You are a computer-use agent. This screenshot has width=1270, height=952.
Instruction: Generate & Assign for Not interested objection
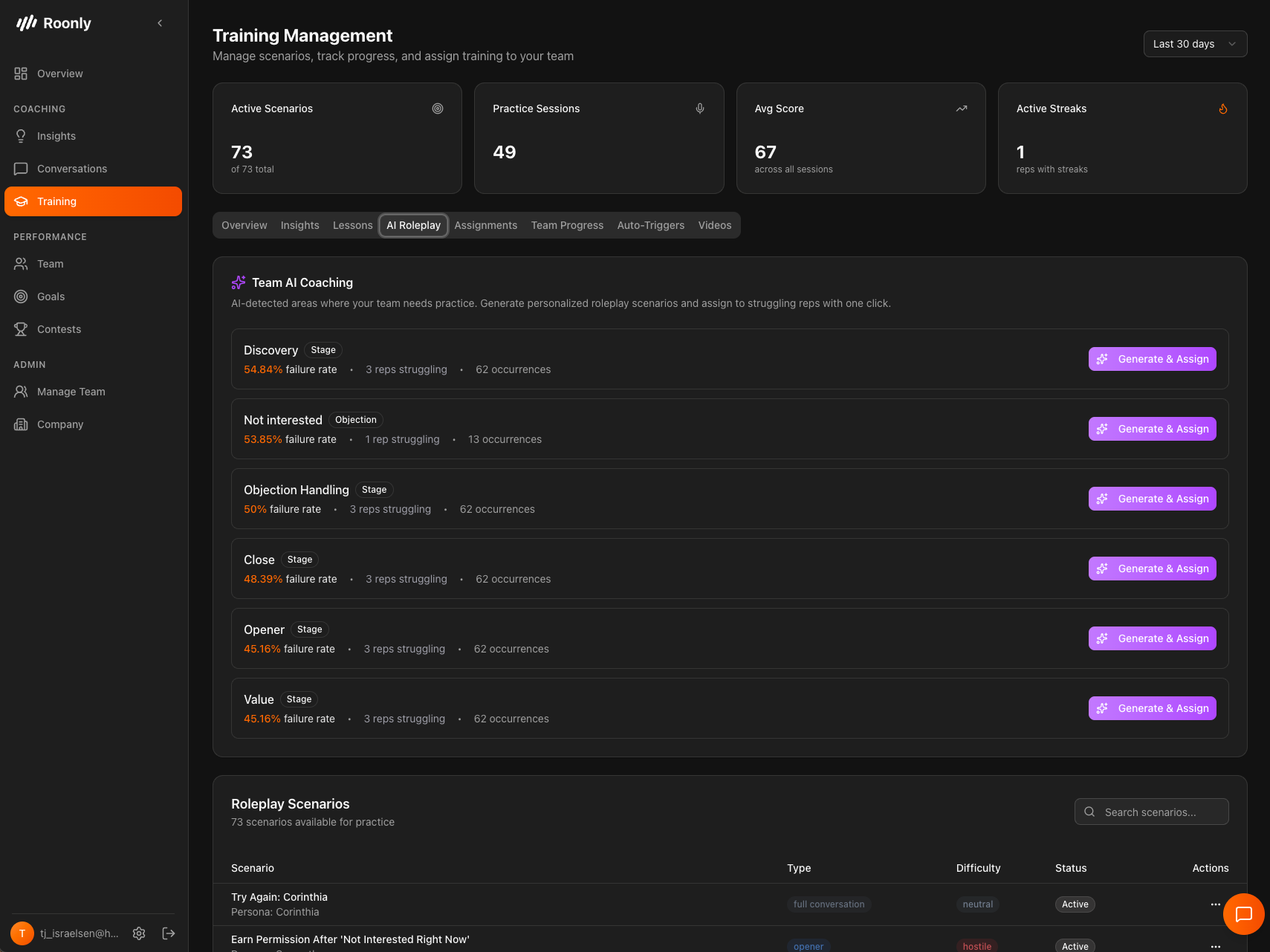tap(1152, 429)
